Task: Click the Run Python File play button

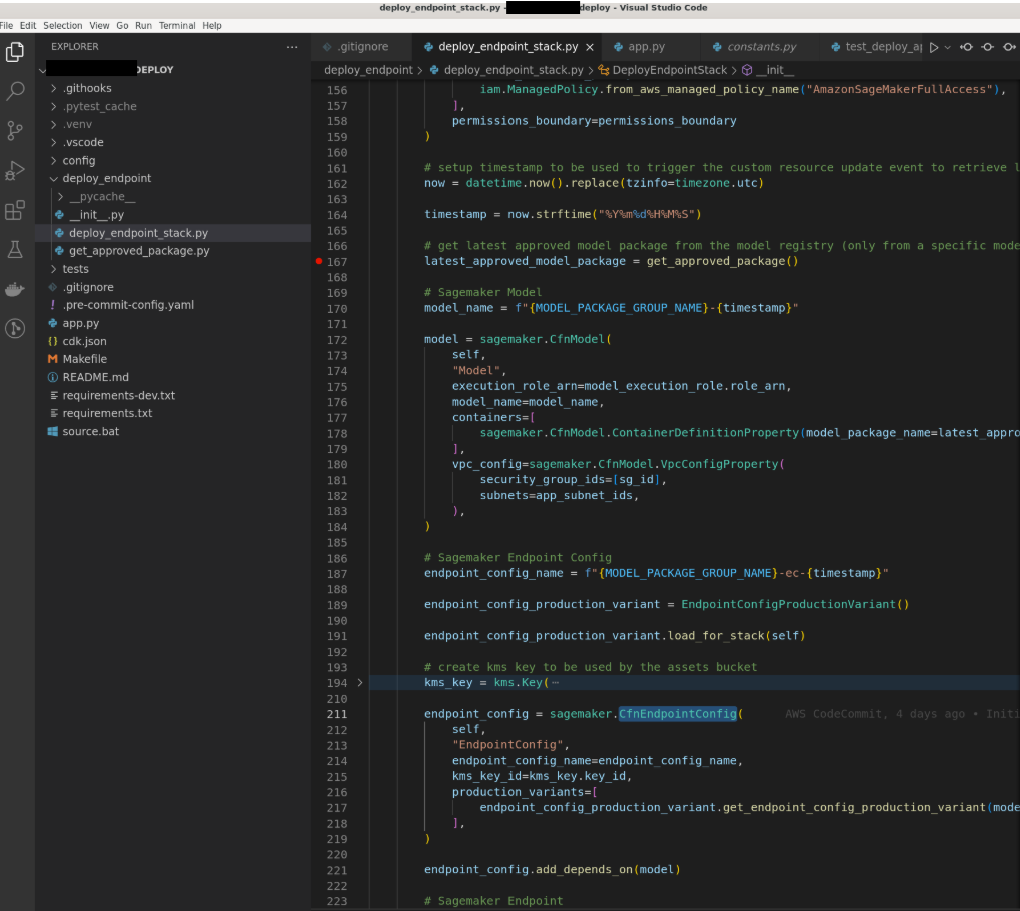Action: coord(934,47)
